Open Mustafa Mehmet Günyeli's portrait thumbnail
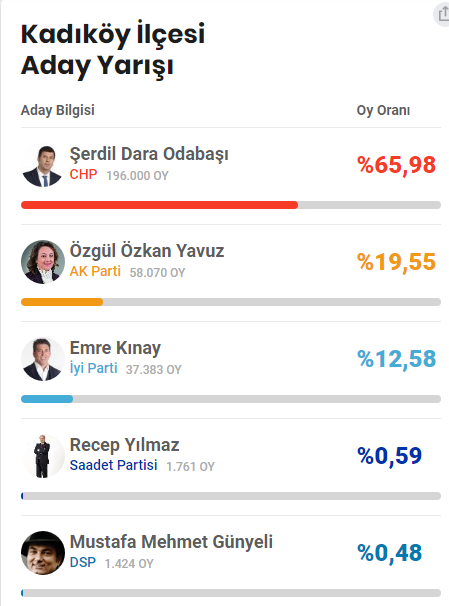Screen dimensions: 449x606 point(43,553)
